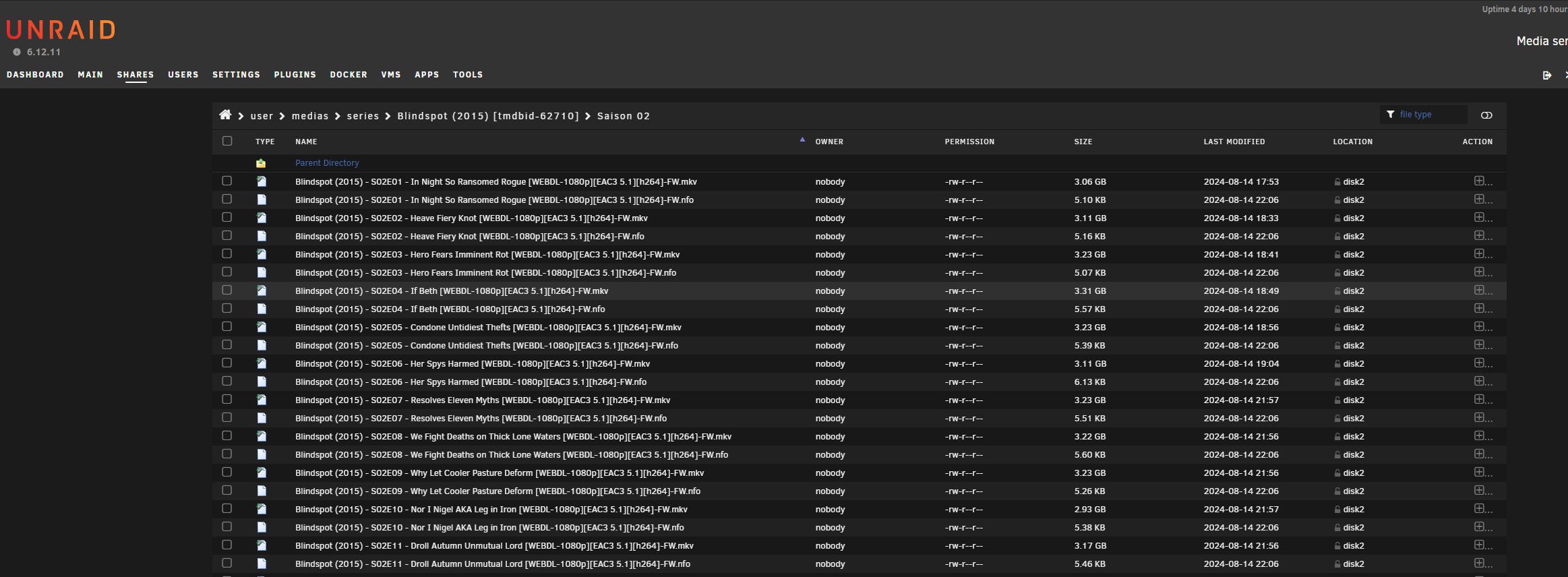Screen dimensions: 1568x577
Task: Click the logout icon in the header
Action: pyautogui.click(x=1546, y=75)
